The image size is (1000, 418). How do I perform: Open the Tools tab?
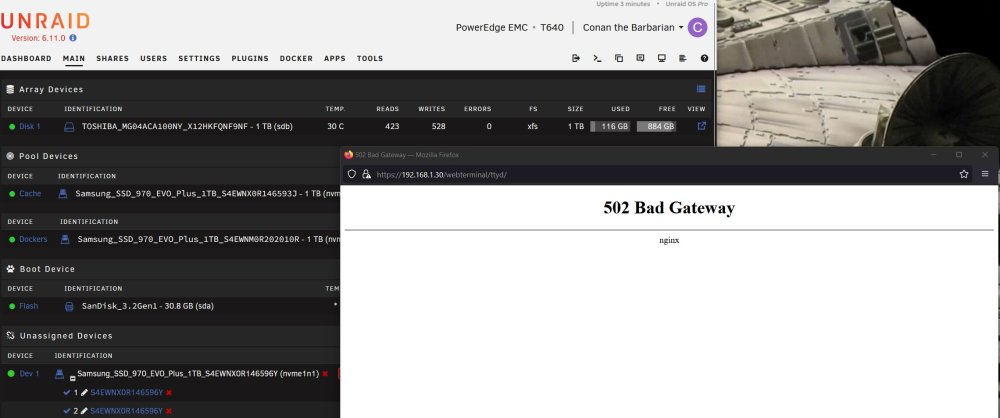370,59
